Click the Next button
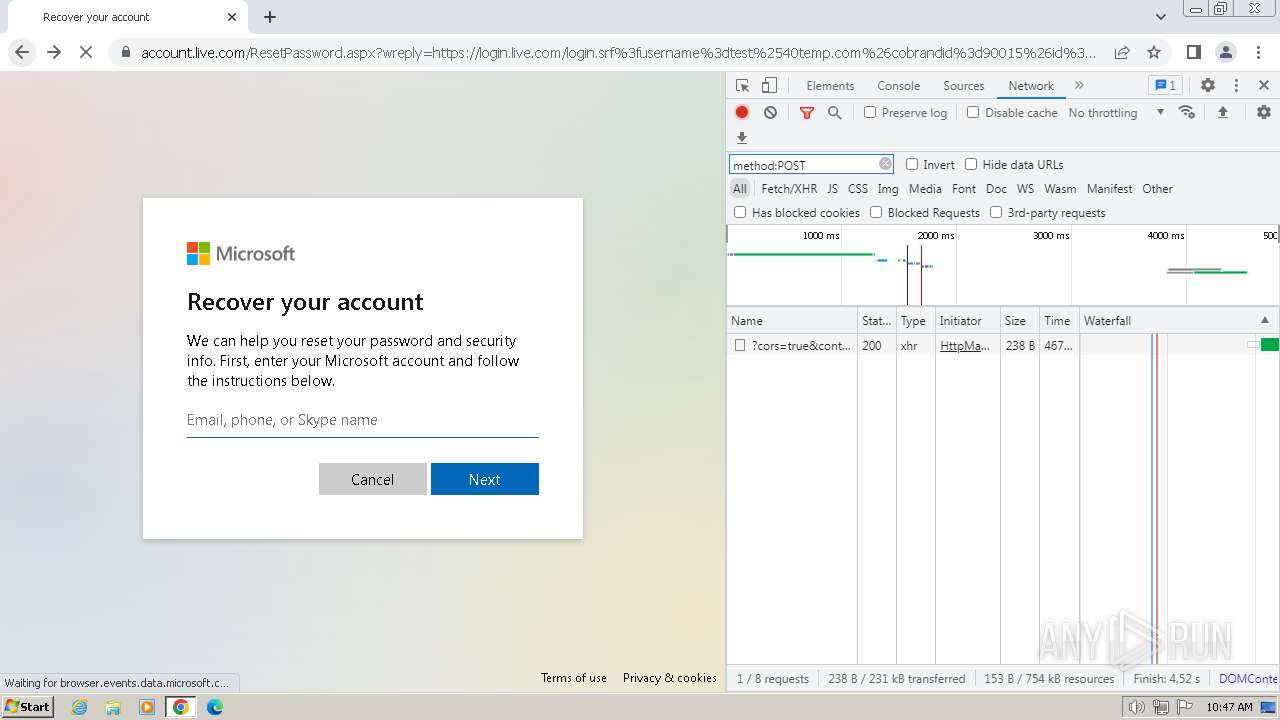The image size is (1280, 720). click(485, 479)
